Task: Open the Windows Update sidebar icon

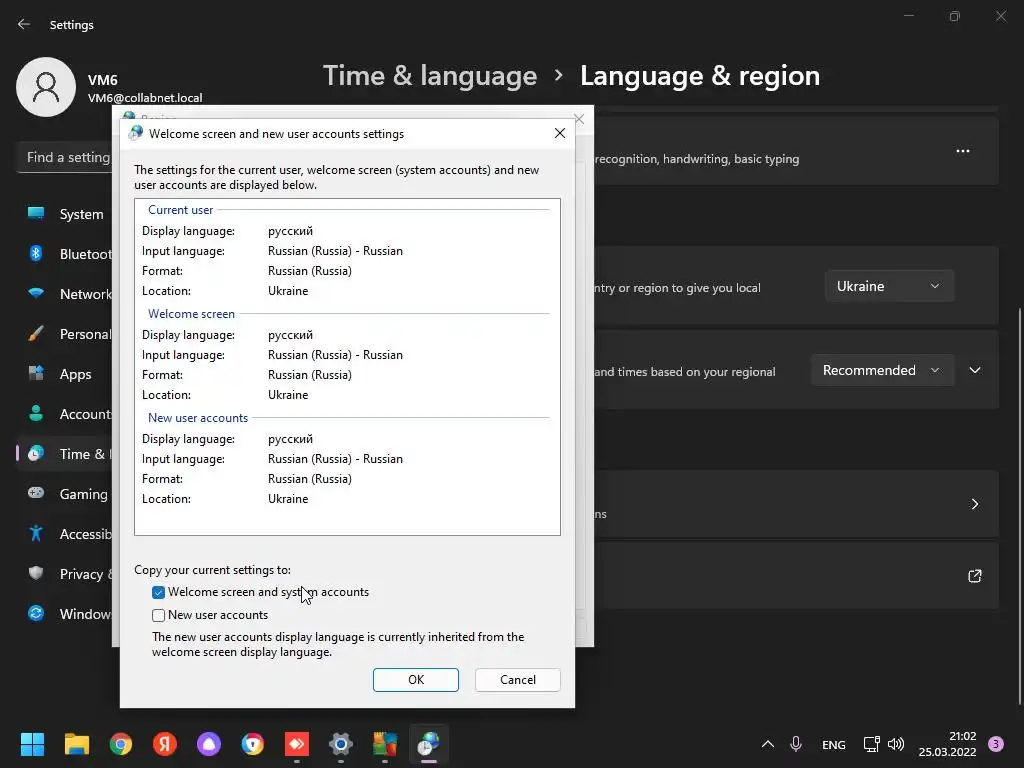Action: (36, 613)
